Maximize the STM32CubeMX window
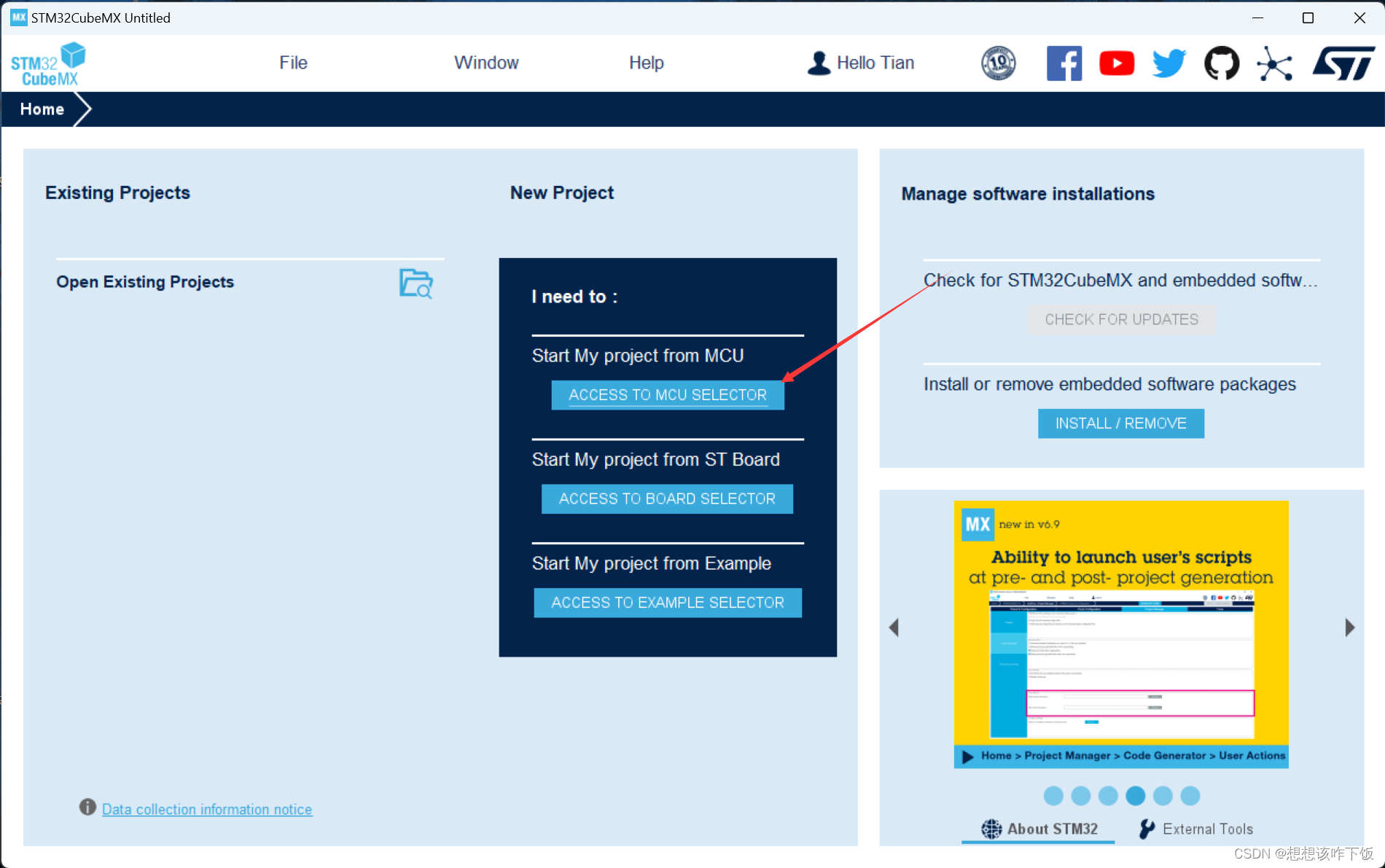Image resolution: width=1385 pixels, height=868 pixels. tap(1308, 17)
